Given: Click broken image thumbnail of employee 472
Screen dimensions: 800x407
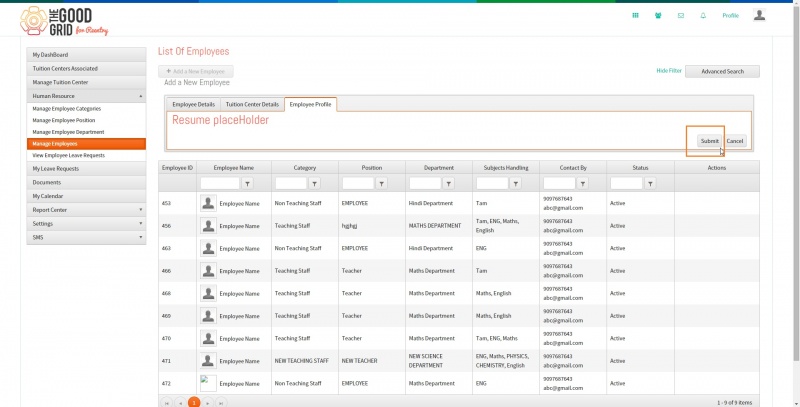Looking at the screenshot, I should click(208, 383).
